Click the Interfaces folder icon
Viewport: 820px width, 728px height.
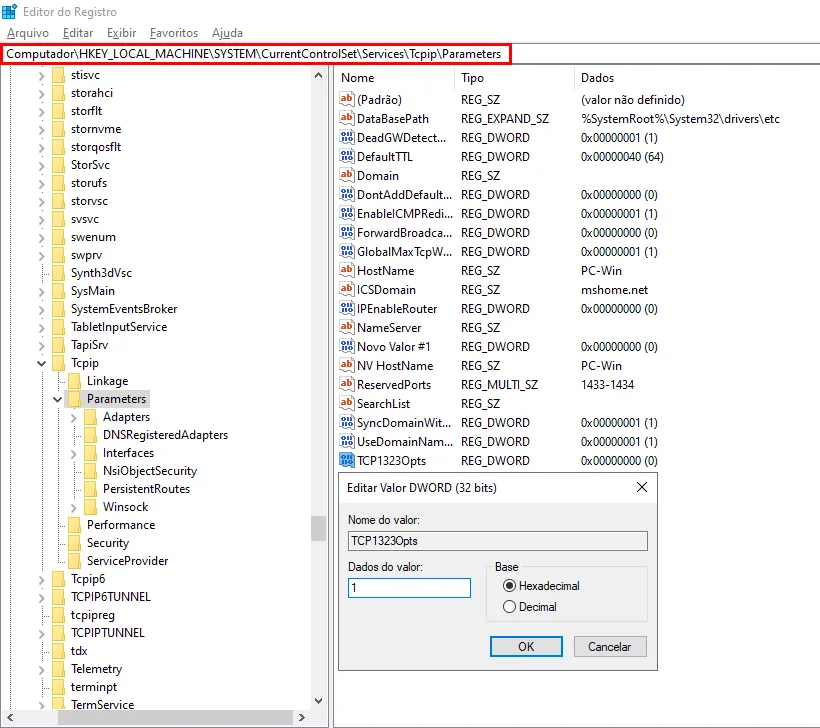(x=90, y=452)
